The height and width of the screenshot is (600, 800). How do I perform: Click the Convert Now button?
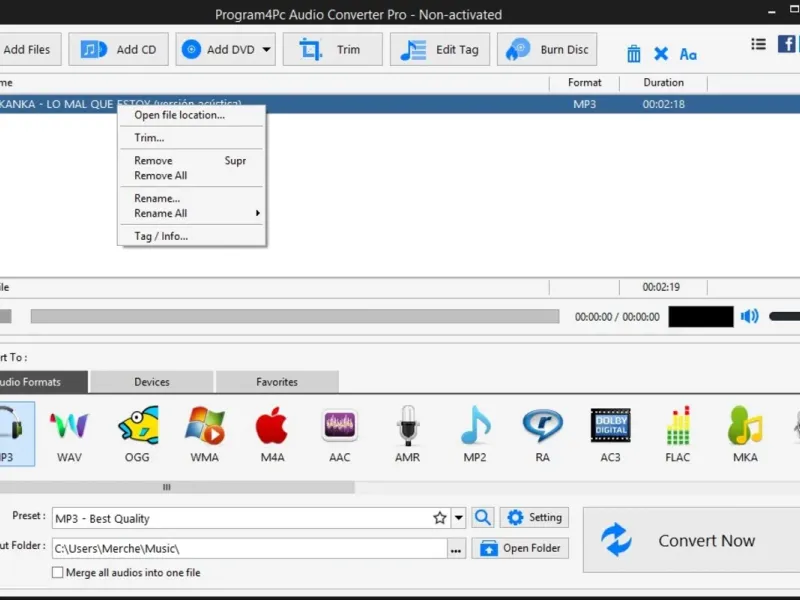coord(691,540)
